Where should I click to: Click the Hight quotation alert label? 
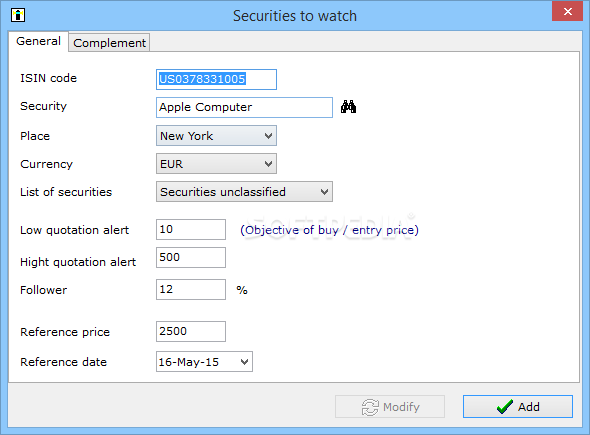point(78,262)
